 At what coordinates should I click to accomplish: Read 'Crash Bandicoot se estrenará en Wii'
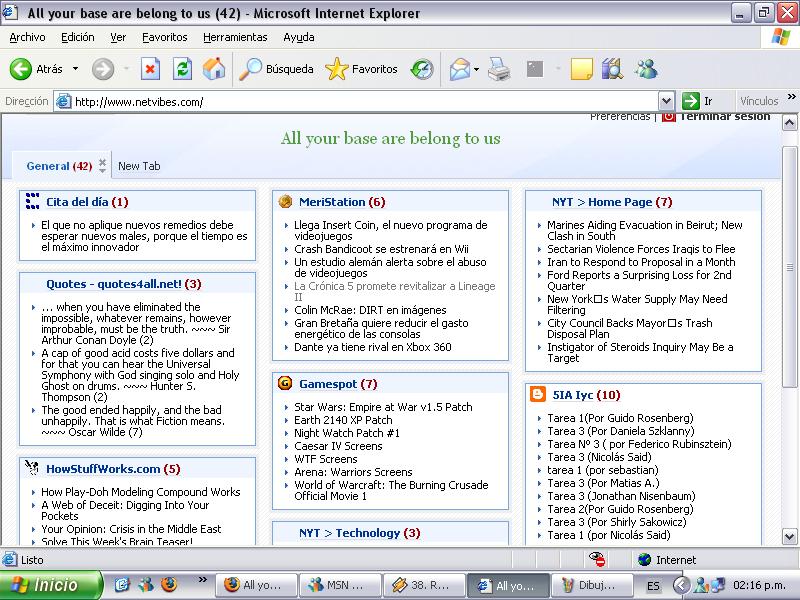[381, 249]
